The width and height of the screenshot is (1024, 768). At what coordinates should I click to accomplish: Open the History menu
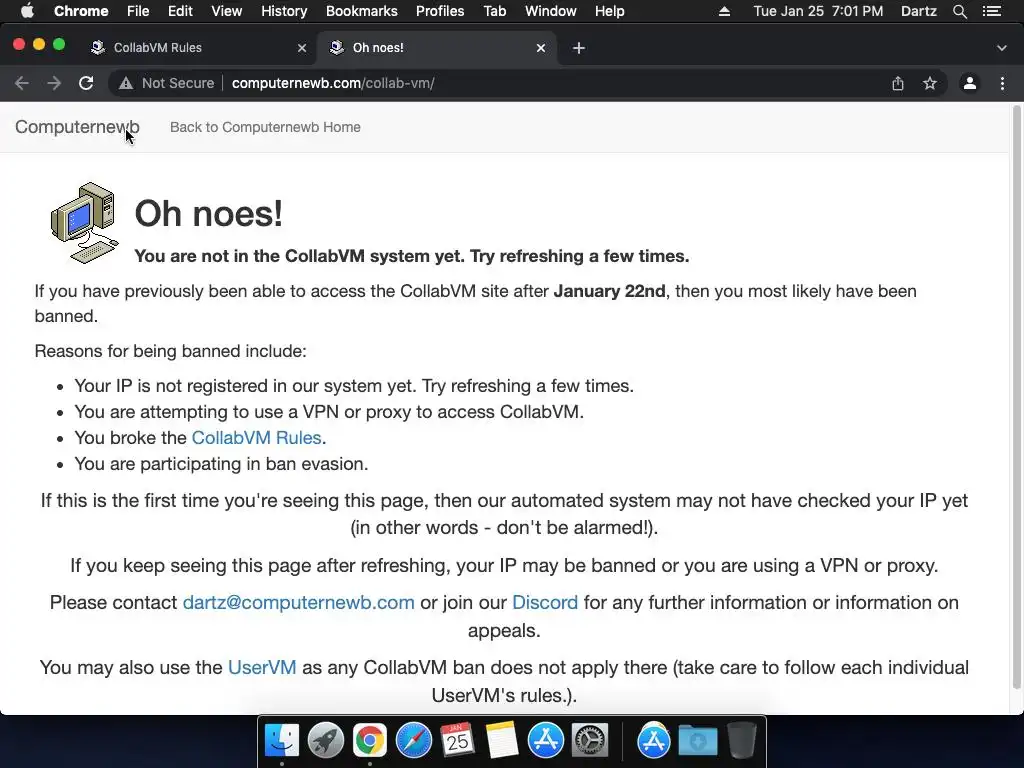click(x=283, y=11)
